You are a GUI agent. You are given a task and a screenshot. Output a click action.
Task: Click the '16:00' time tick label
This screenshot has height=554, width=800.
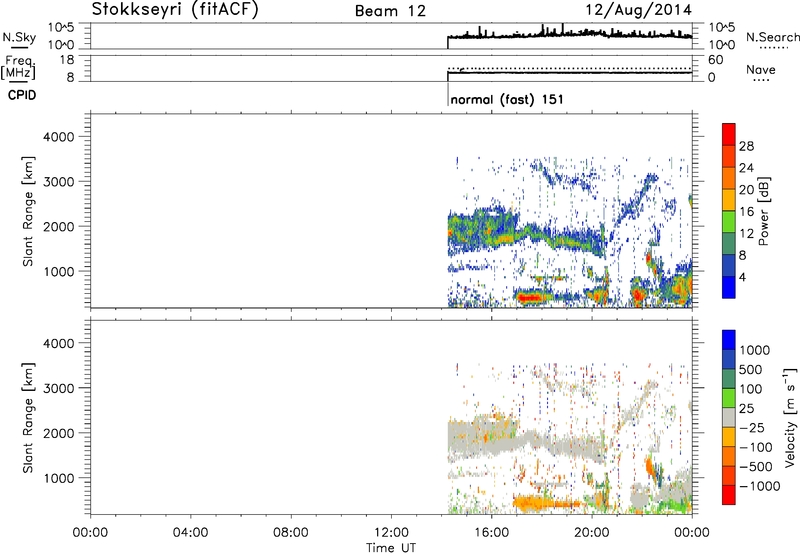click(491, 533)
